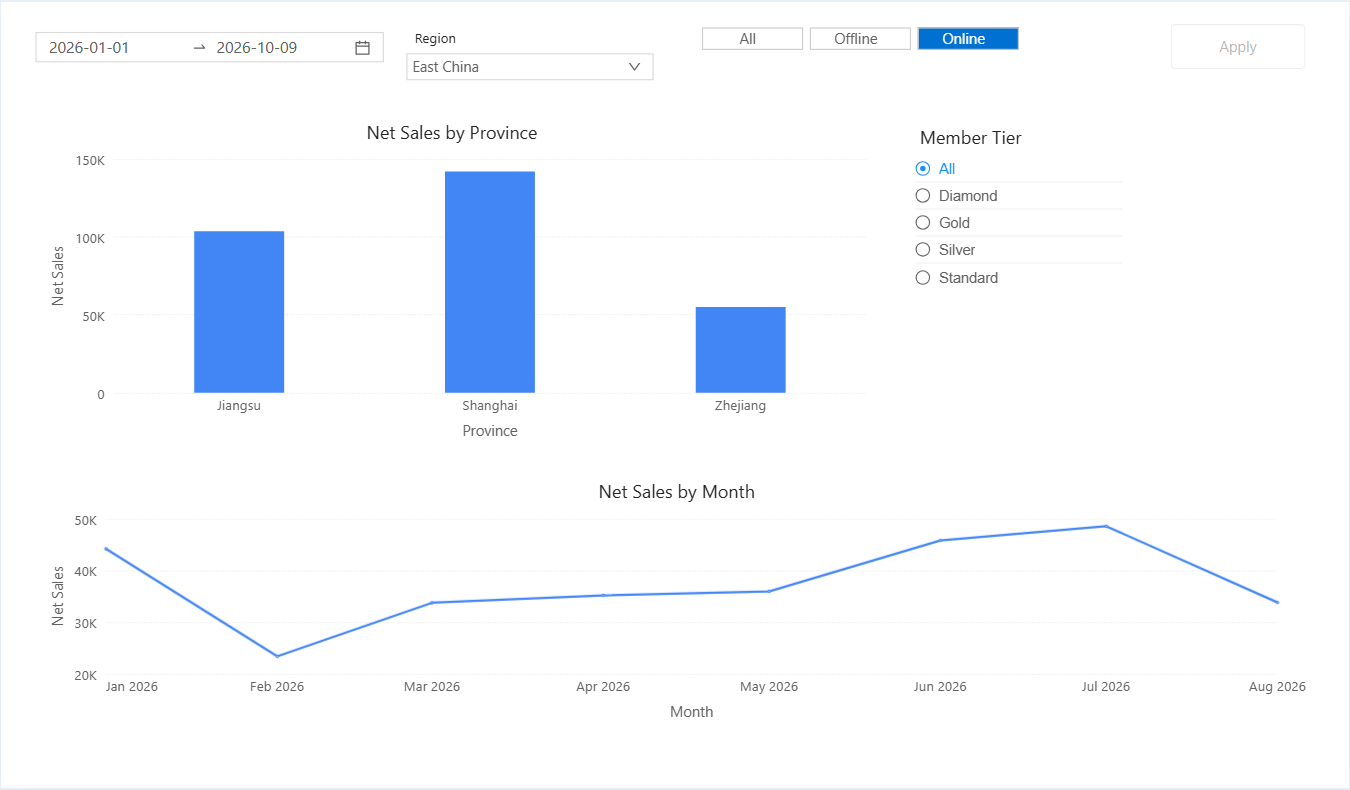The height and width of the screenshot is (790, 1350).
Task: Click the Shanghai axis label
Action: [490, 406]
